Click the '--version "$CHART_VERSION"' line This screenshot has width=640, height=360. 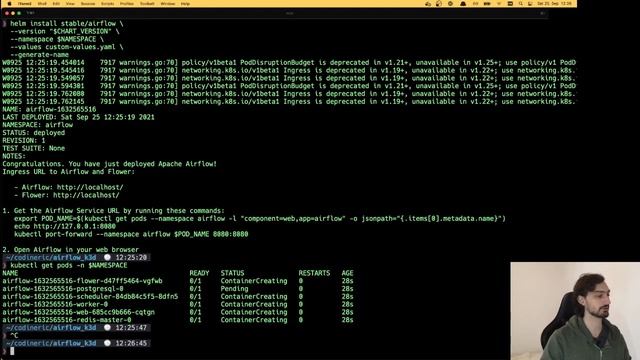[65, 31]
